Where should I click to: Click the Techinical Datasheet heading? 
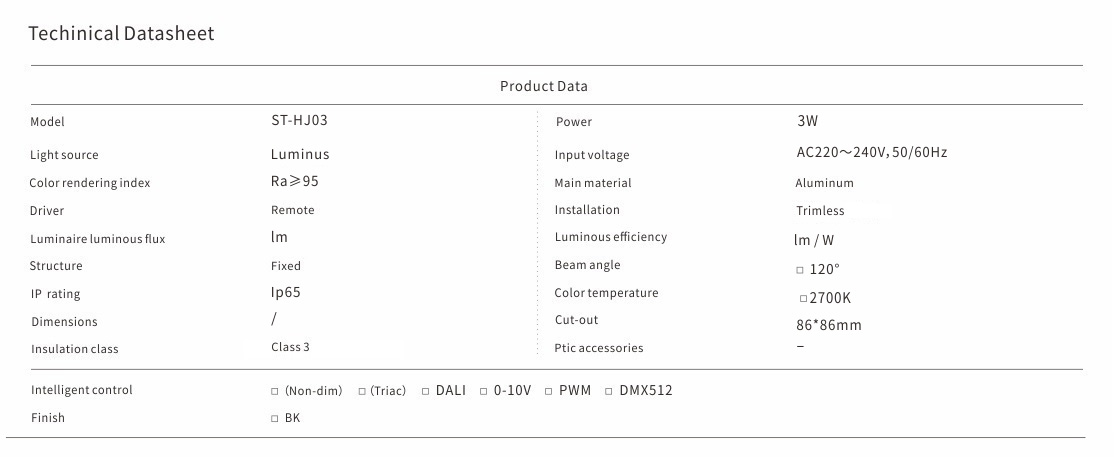coord(121,34)
